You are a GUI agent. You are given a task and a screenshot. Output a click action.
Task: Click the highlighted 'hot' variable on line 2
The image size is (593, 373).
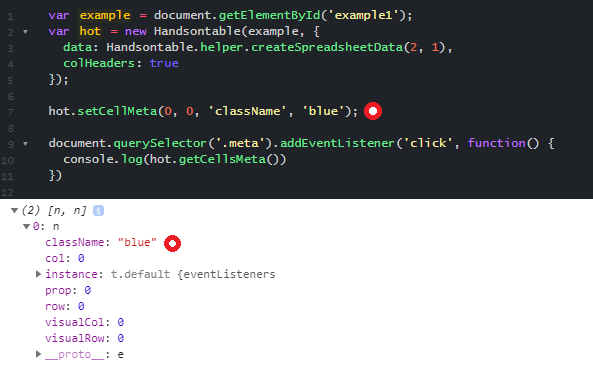pos(90,31)
